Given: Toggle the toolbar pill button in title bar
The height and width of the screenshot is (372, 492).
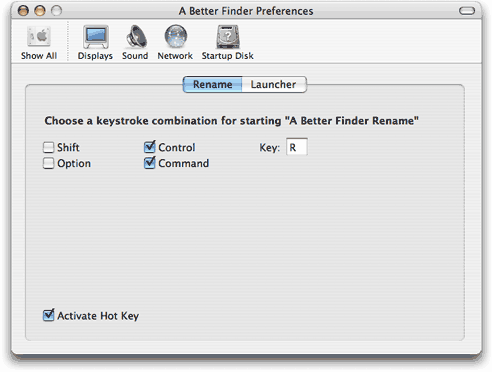Looking at the screenshot, I should coord(467,11).
